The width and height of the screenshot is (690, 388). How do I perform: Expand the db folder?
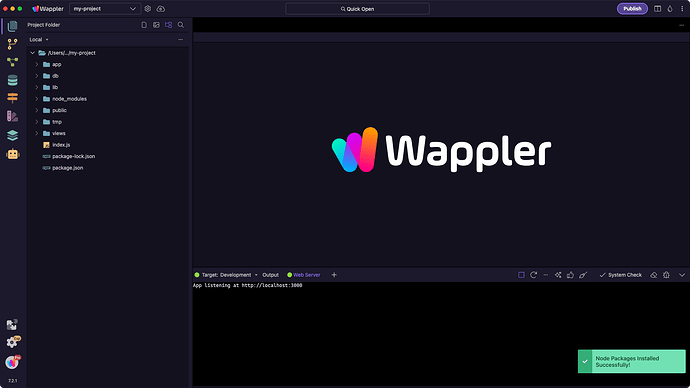pos(37,76)
